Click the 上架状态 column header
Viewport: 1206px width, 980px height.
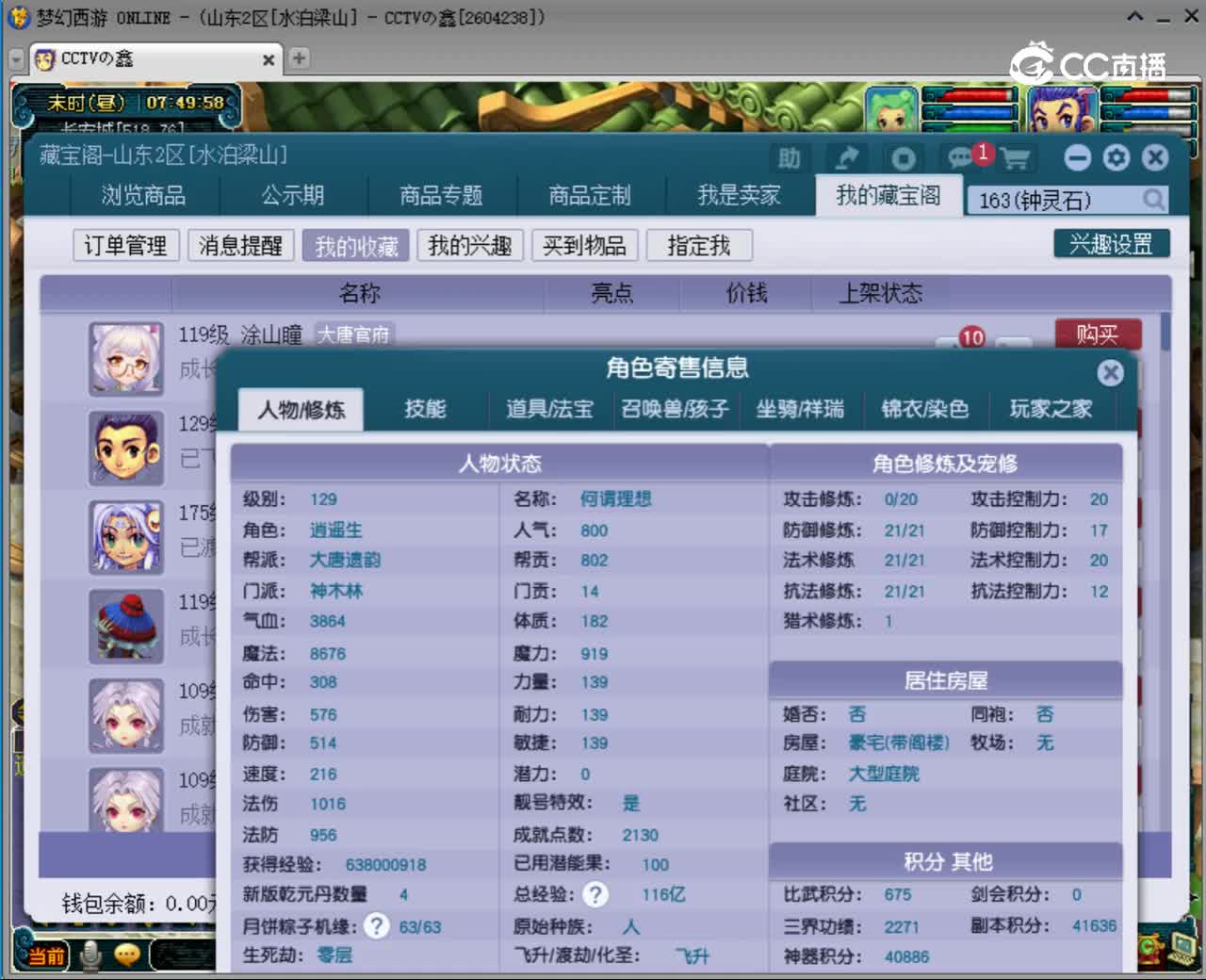(x=881, y=293)
